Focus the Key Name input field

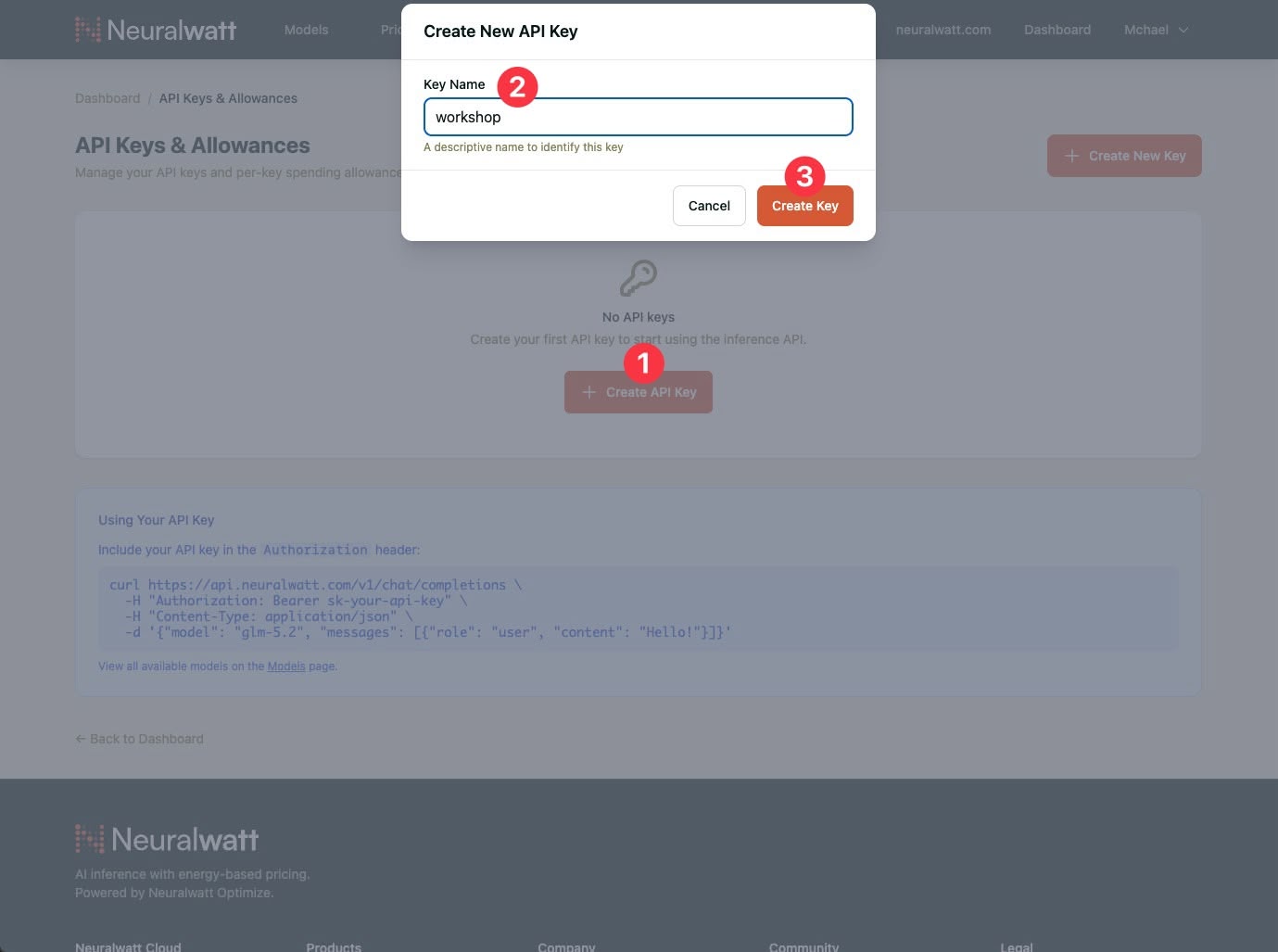638,117
